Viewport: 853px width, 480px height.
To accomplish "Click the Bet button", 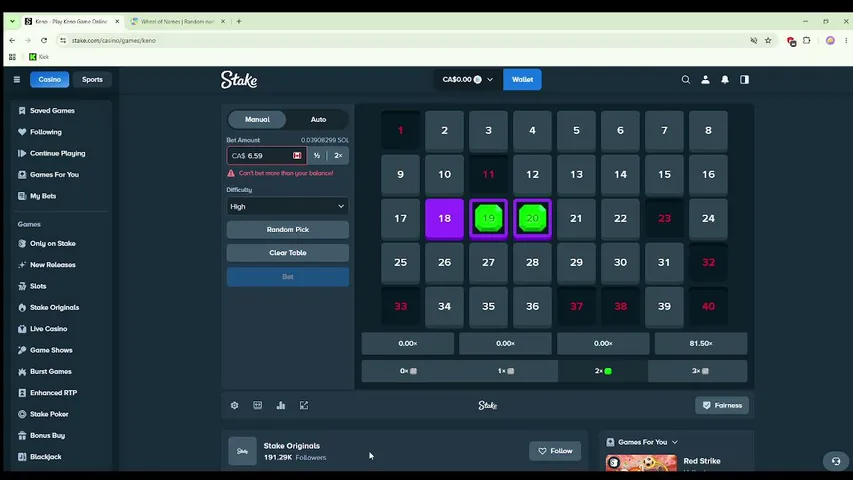I will click(288, 276).
